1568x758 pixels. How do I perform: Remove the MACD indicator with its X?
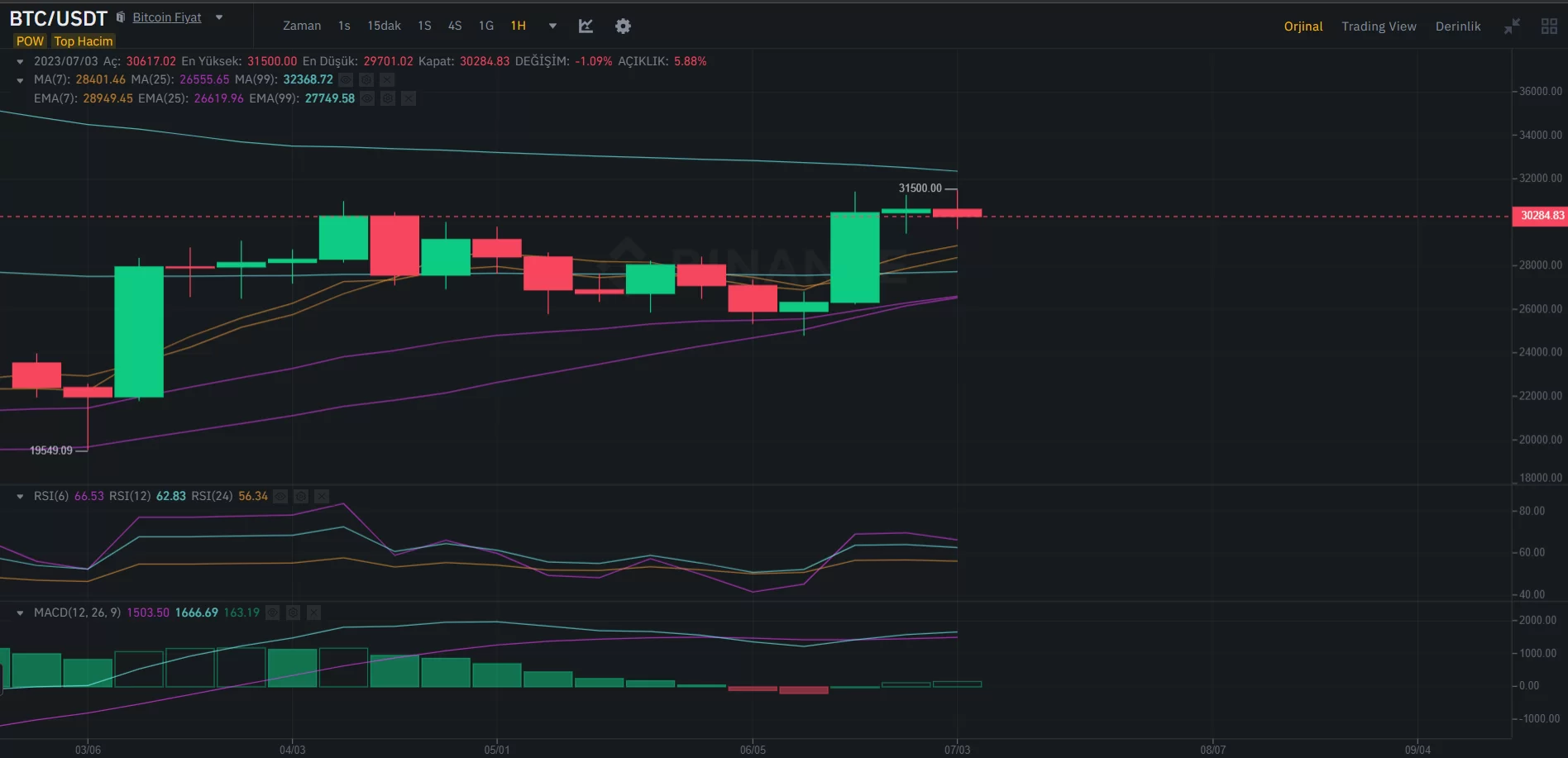coord(313,613)
